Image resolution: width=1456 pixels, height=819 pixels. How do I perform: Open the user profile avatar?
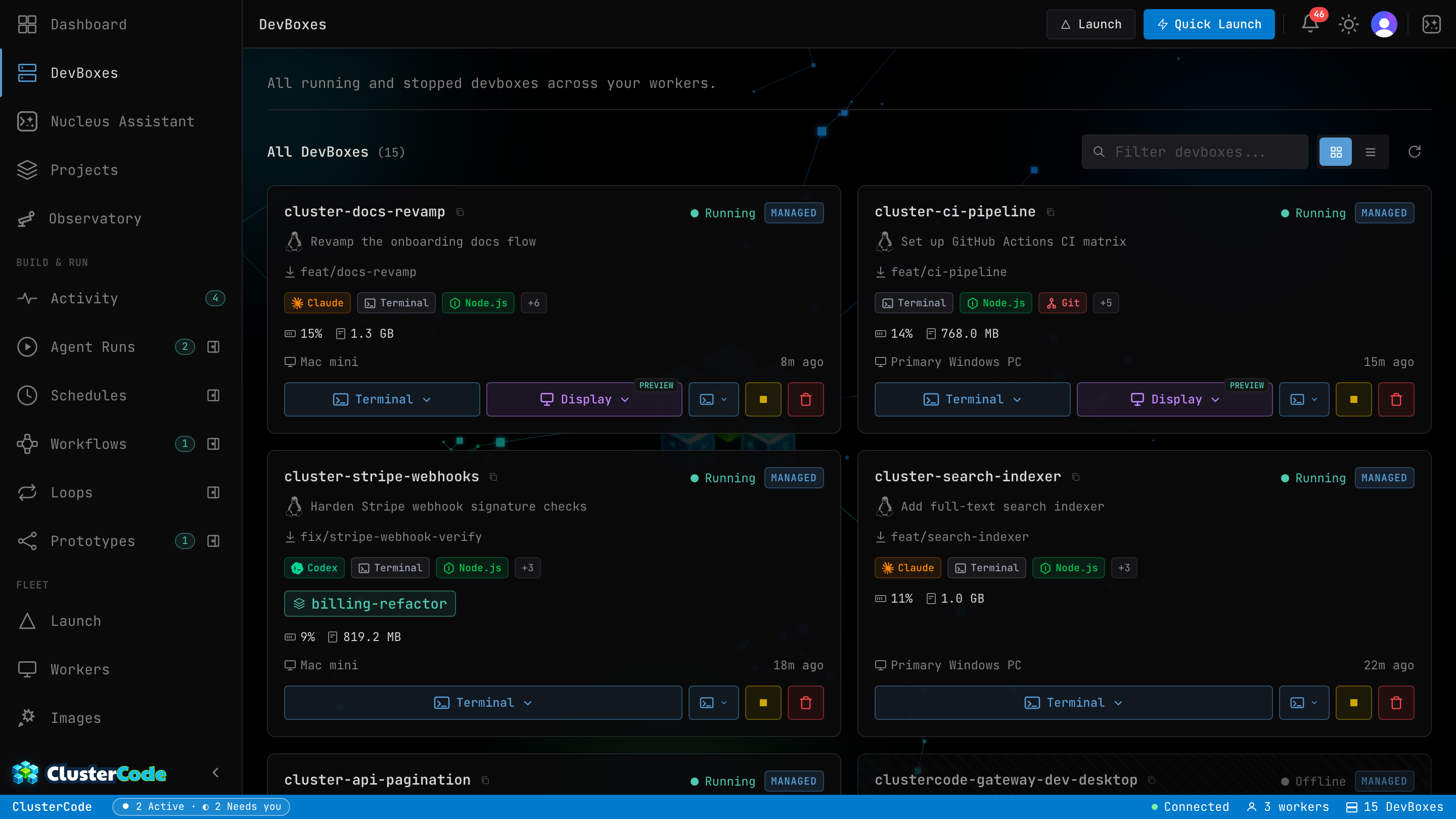pyautogui.click(x=1384, y=24)
